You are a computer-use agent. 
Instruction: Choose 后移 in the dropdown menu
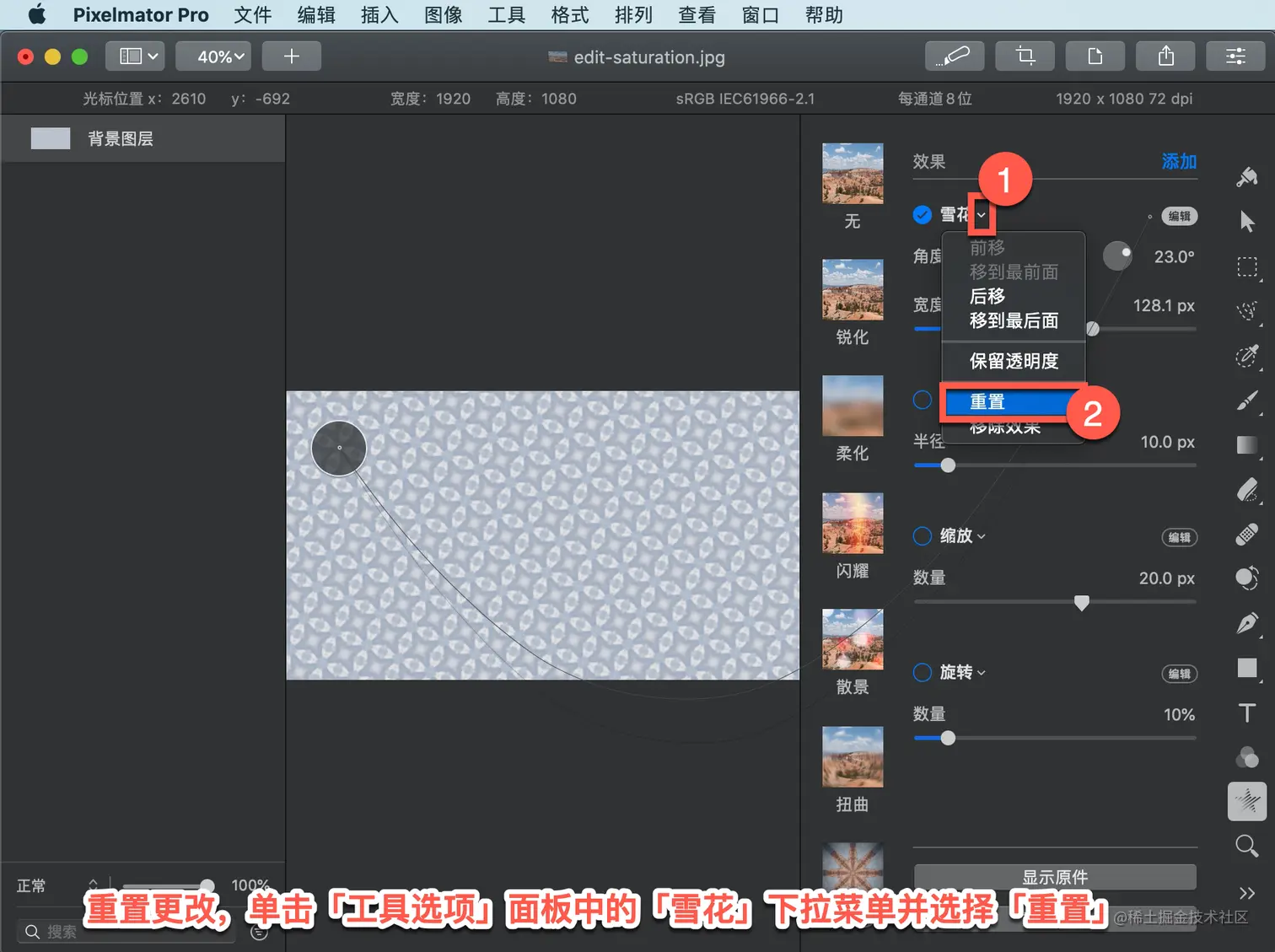(x=1013, y=296)
